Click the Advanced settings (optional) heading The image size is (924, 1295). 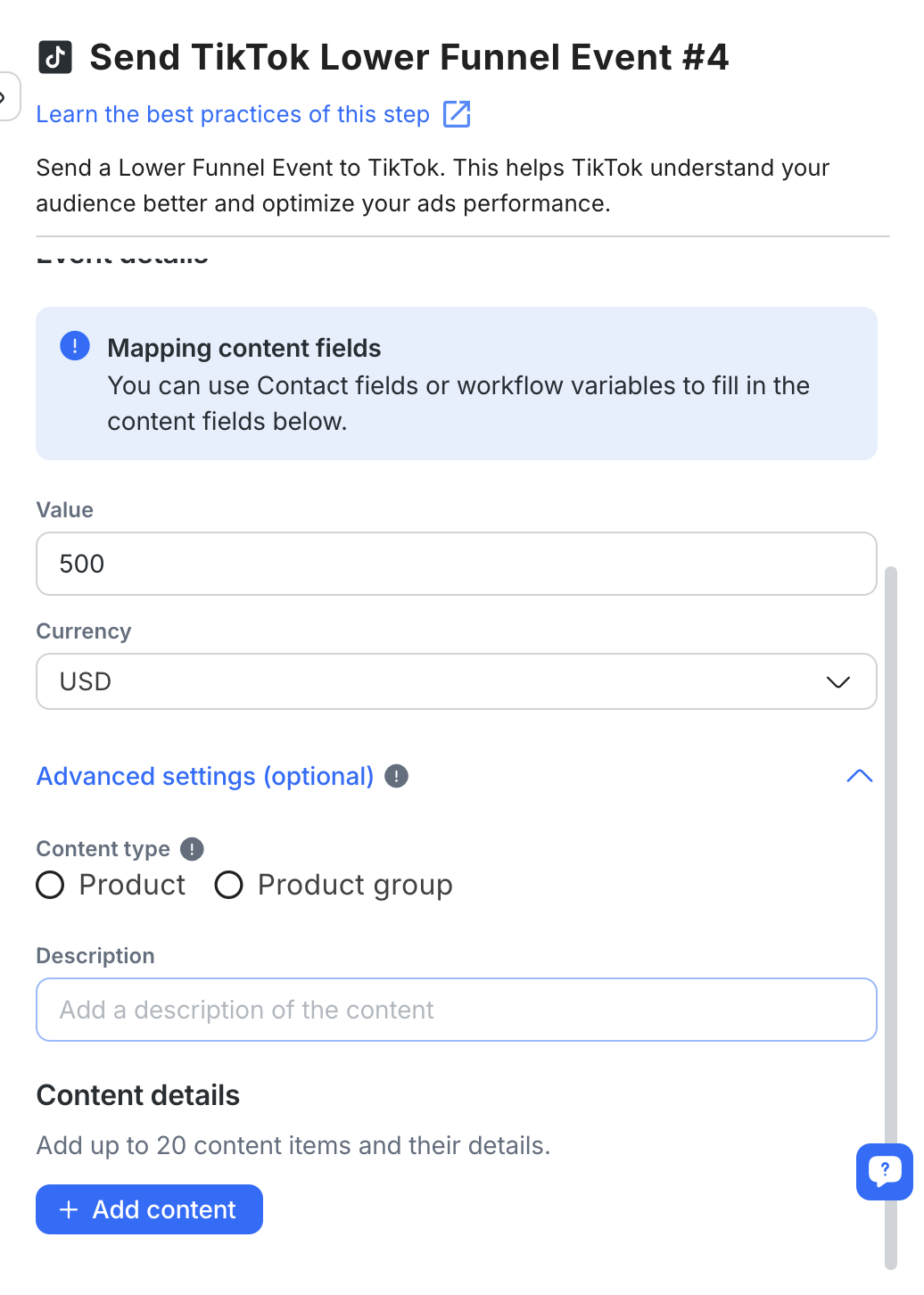click(x=205, y=776)
